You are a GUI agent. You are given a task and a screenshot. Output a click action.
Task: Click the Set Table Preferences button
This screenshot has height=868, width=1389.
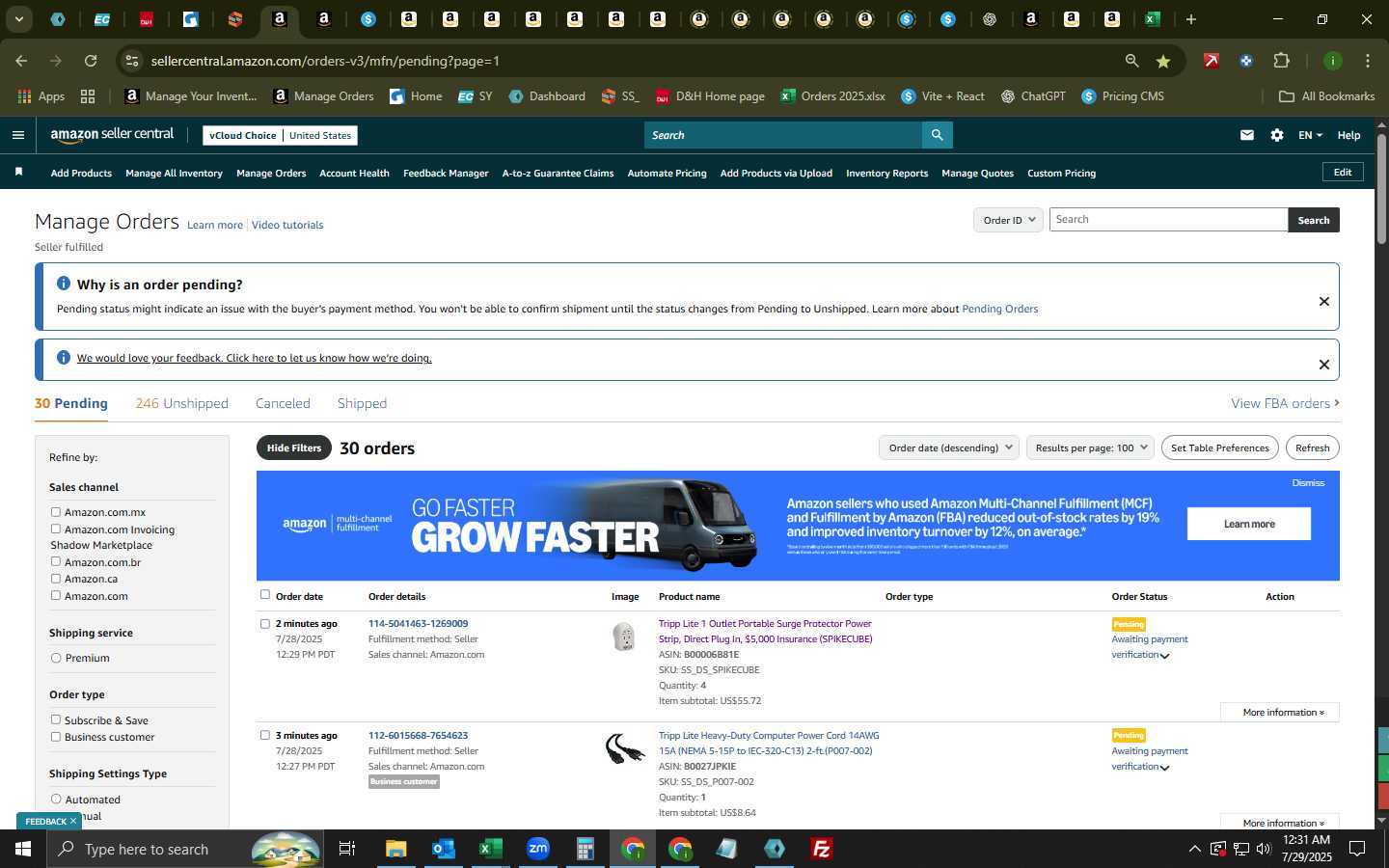(x=1219, y=448)
